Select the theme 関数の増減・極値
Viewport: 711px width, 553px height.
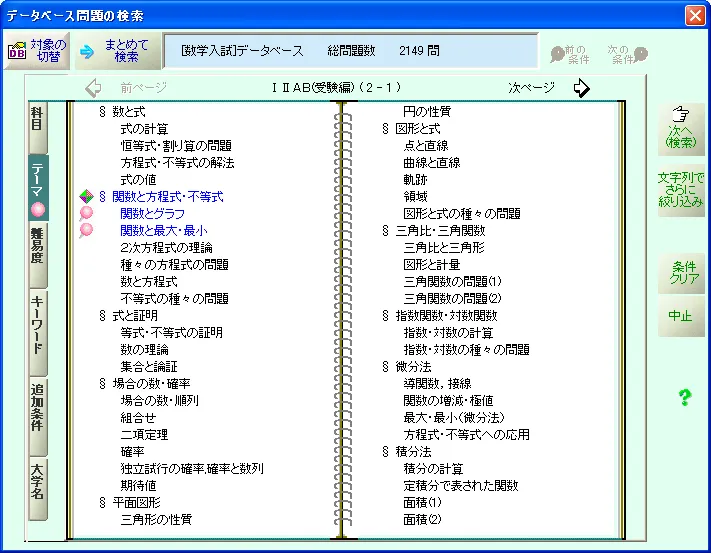pyautogui.click(x=448, y=400)
